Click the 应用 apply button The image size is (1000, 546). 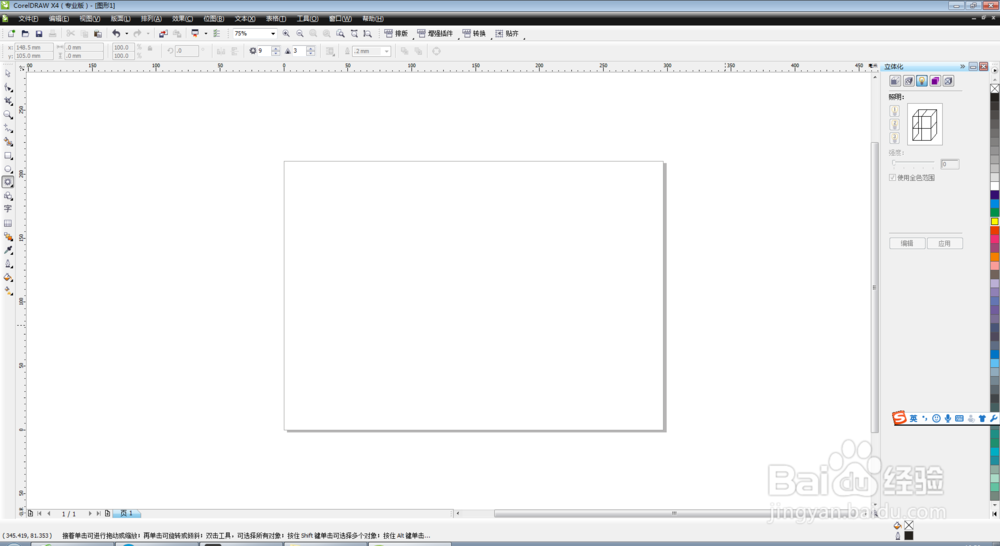[x=945, y=243]
